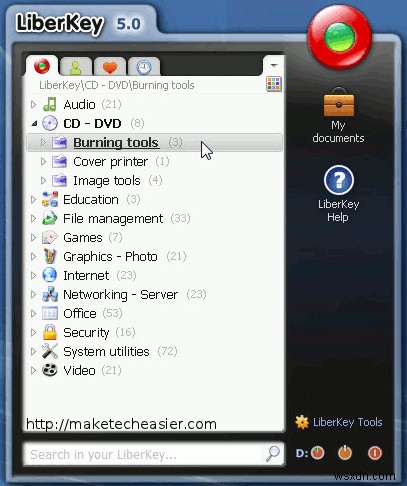Image resolution: width=407 pixels, height=486 pixels.
Task: Select the Image tools subfolder
Action: click(107, 181)
